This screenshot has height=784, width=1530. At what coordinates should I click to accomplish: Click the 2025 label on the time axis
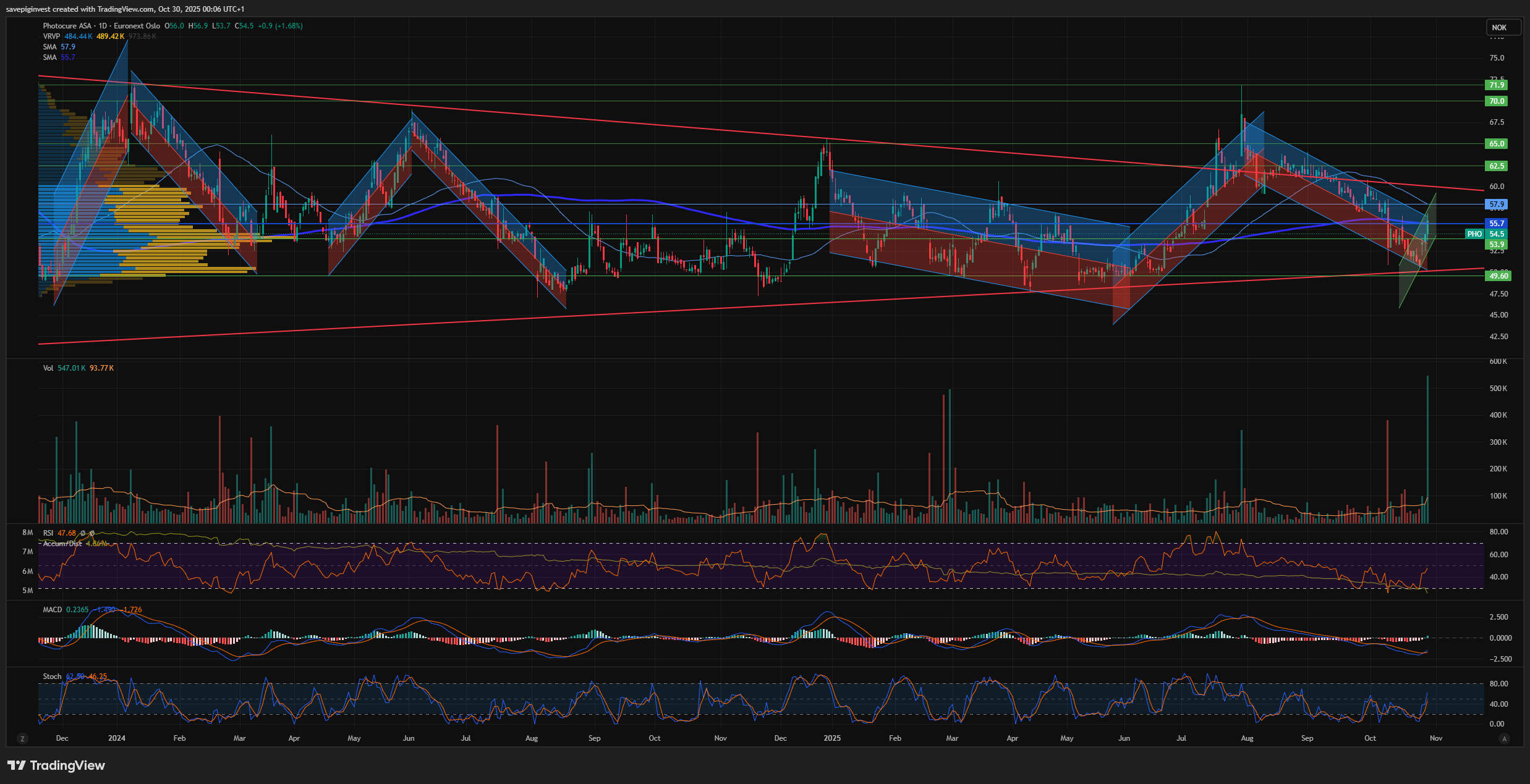click(x=832, y=738)
